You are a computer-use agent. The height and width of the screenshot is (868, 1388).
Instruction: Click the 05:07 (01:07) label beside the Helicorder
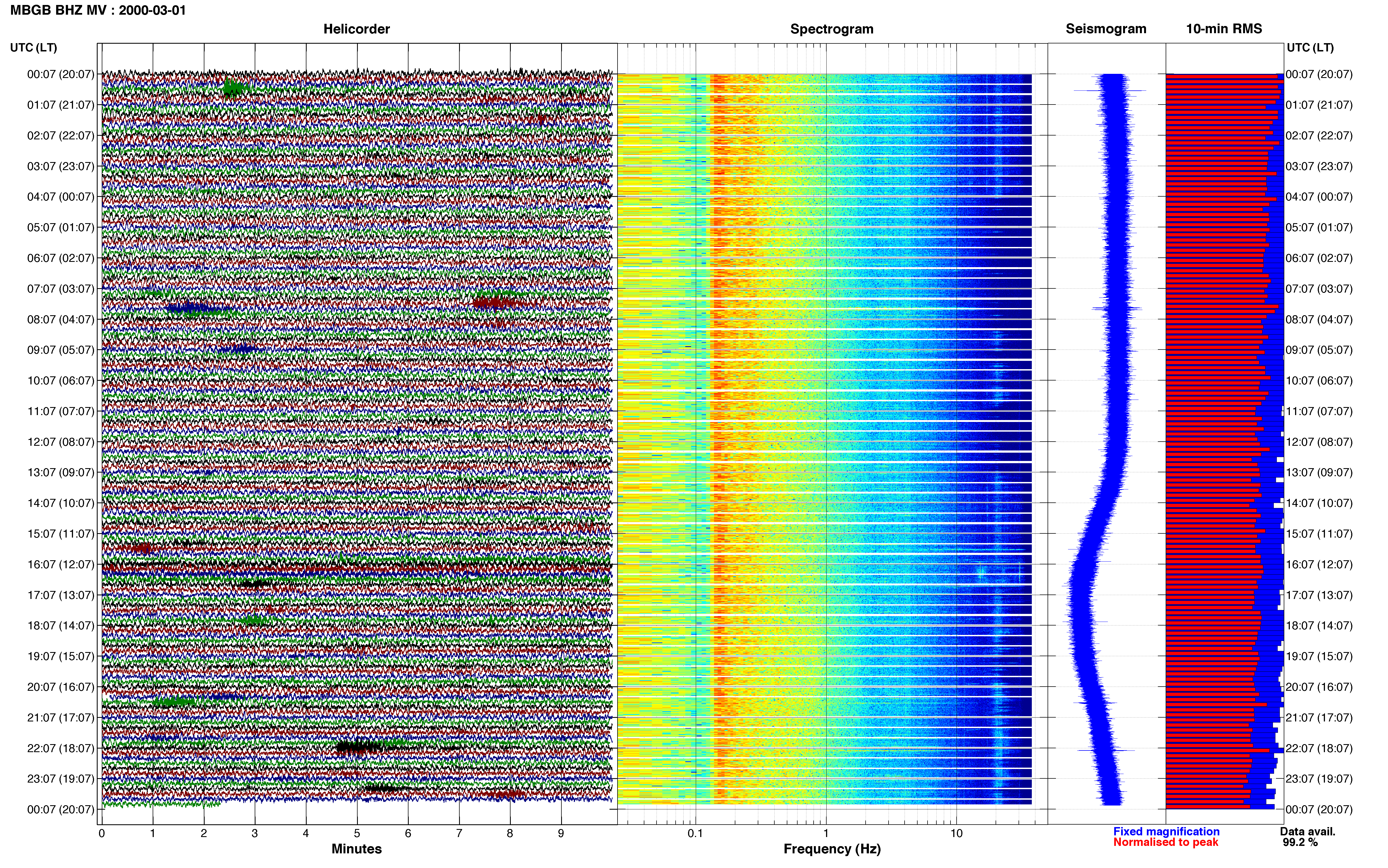pyautogui.click(x=60, y=227)
